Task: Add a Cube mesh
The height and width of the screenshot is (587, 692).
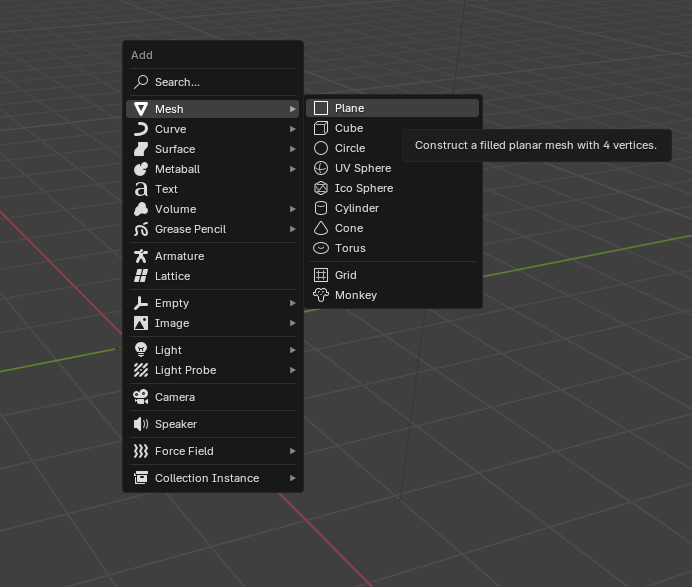Action: tap(392, 128)
